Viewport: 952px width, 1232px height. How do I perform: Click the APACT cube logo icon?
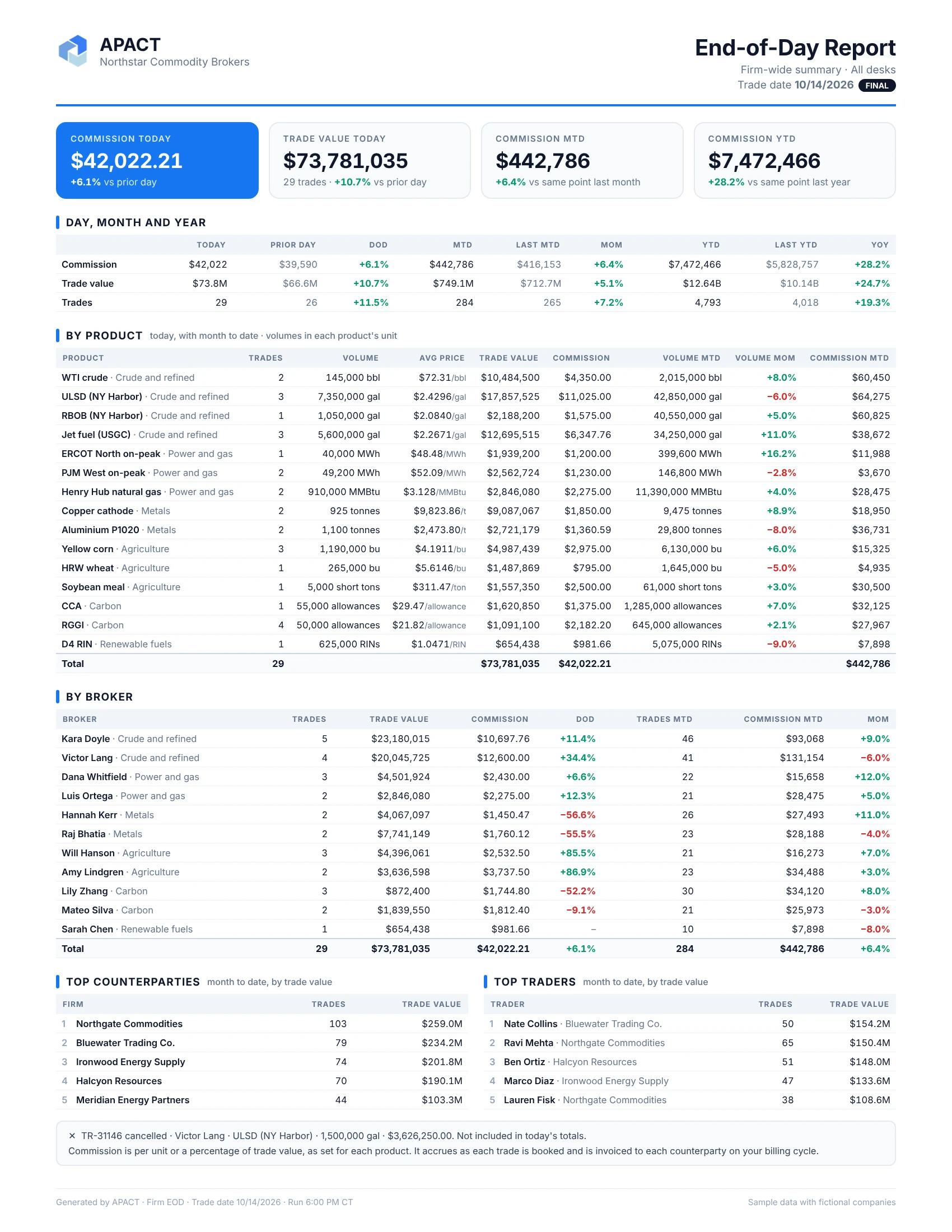(73, 51)
